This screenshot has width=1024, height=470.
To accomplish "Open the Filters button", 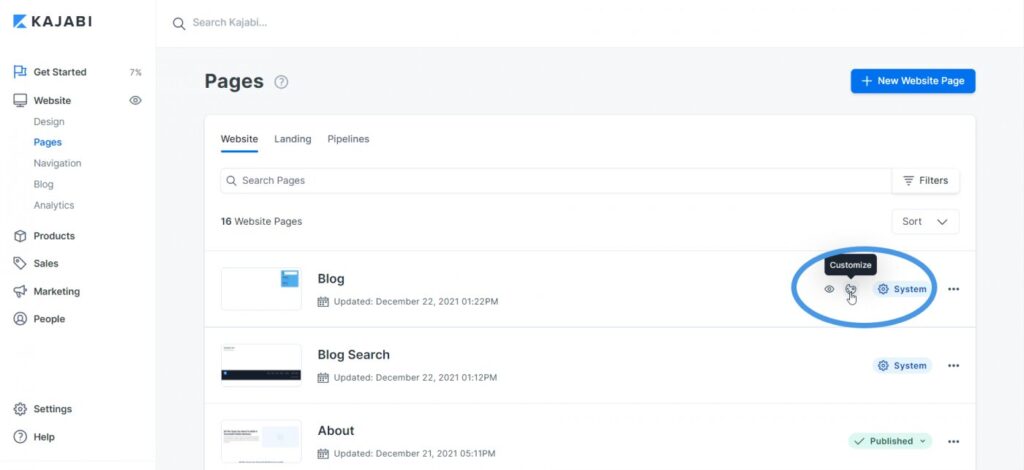I will tap(925, 181).
